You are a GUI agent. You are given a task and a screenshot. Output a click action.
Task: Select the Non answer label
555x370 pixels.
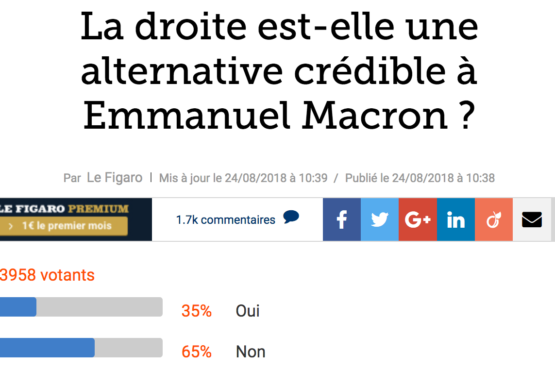pos(251,352)
